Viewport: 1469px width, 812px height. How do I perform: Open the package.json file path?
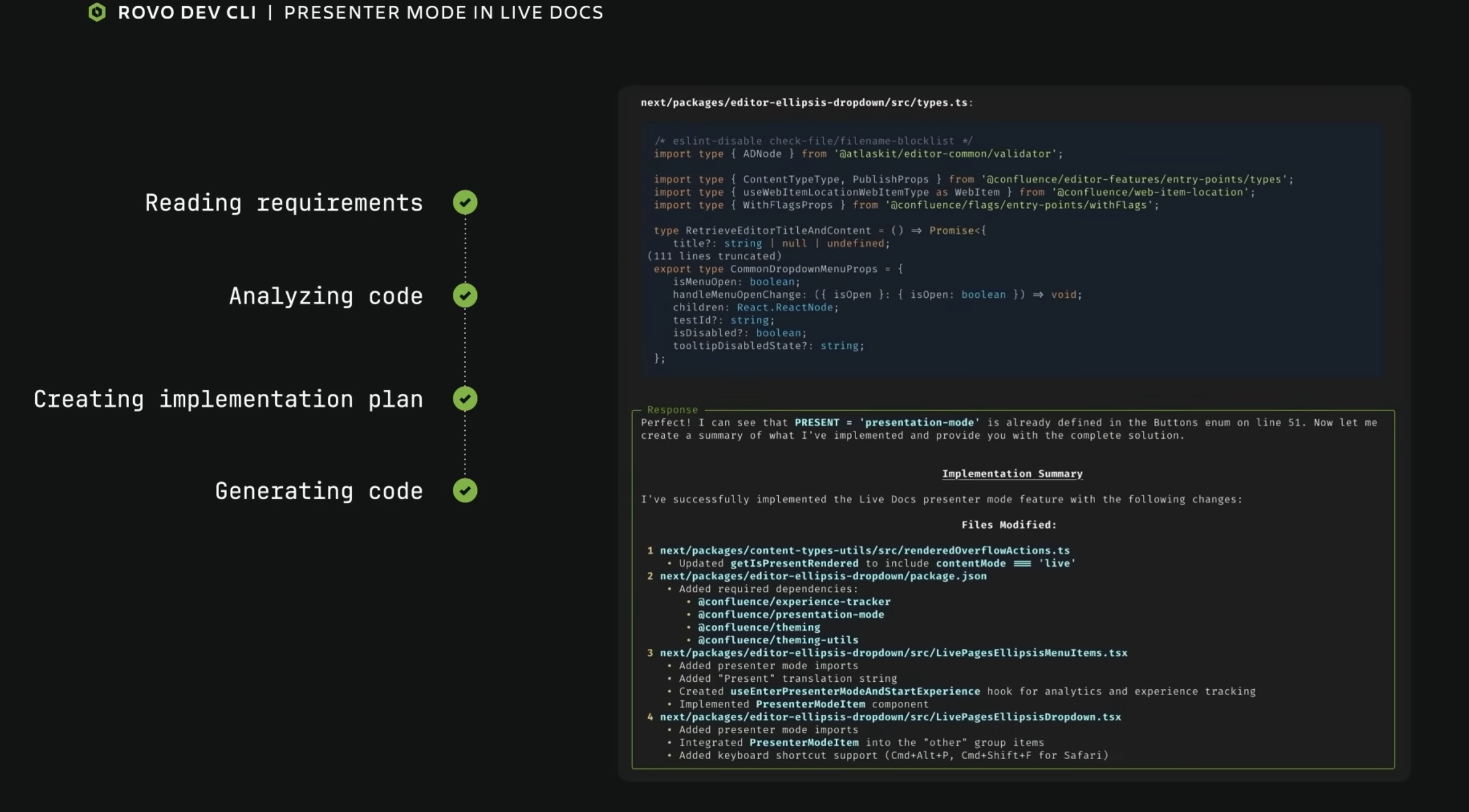tap(823, 576)
